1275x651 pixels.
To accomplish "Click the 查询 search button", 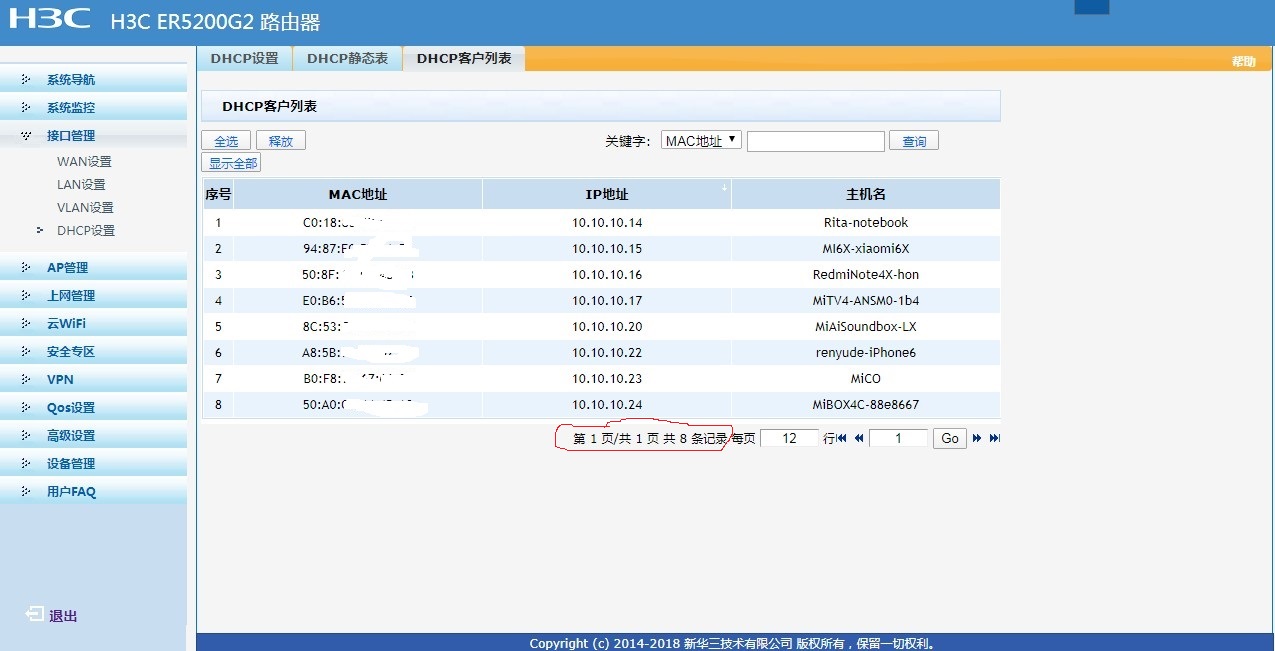I will (x=914, y=141).
